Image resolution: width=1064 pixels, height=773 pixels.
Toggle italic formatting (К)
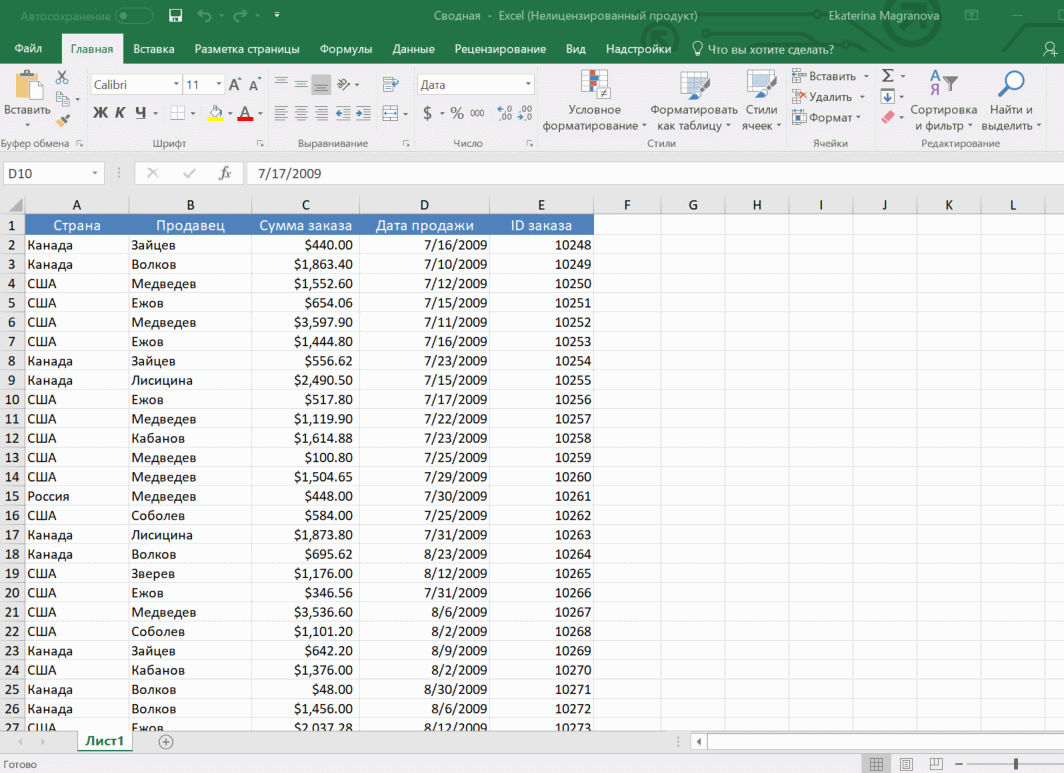[120, 113]
